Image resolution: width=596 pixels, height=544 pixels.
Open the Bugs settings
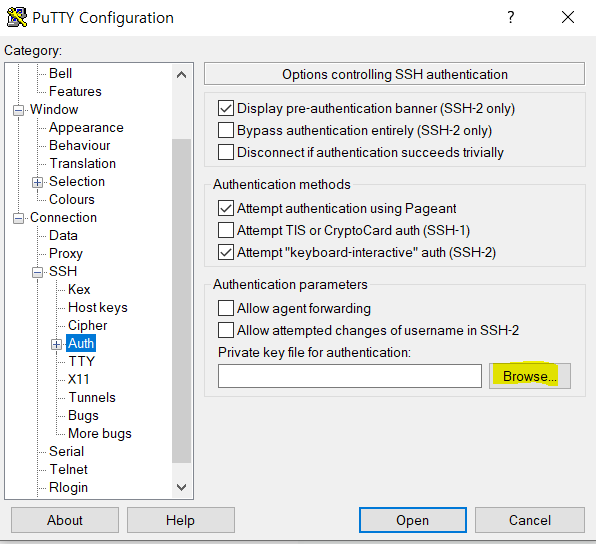(83, 415)
